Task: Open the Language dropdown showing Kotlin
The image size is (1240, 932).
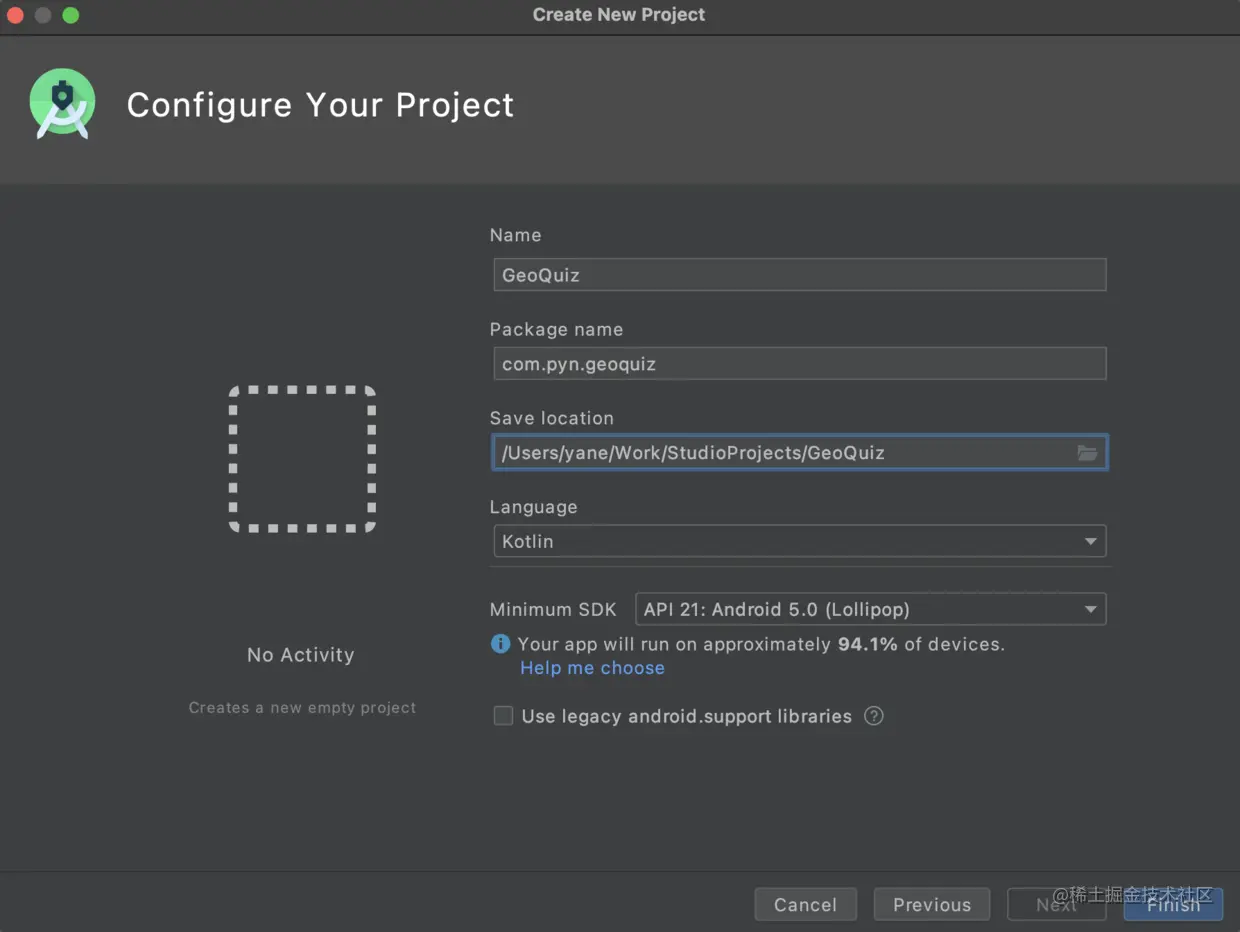Action: coord(799,541)
